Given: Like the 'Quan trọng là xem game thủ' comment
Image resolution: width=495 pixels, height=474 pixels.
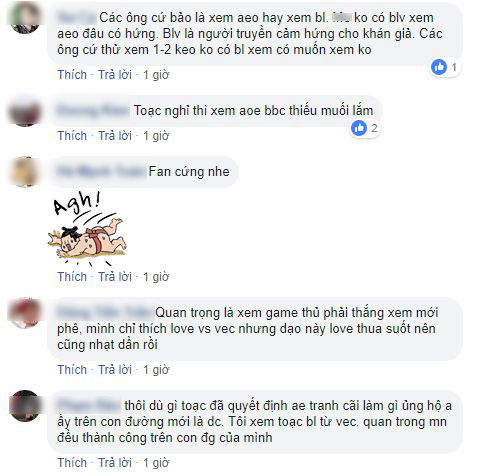Looking at the screenshot, I should click(72, 370).
